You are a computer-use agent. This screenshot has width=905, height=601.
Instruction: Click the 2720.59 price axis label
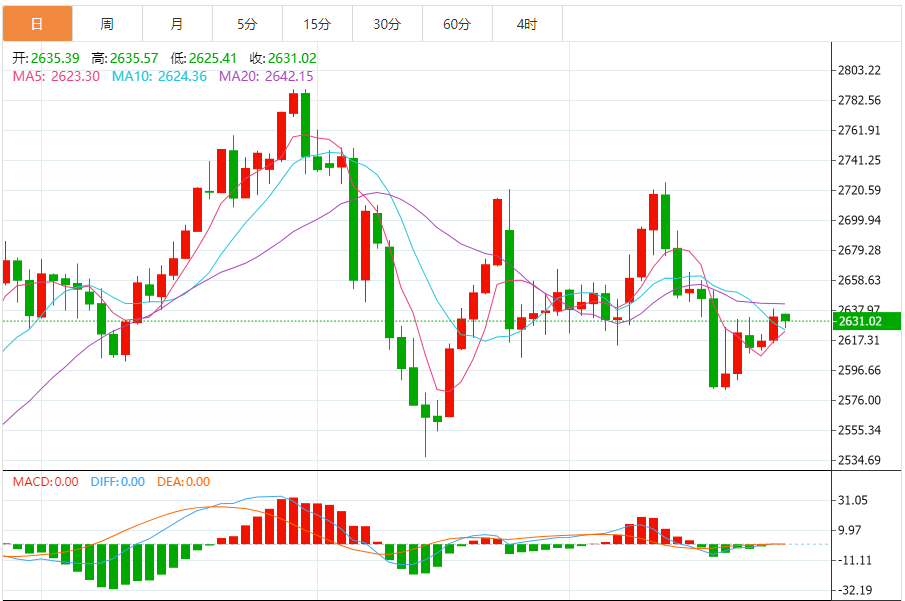pos(859,191)
